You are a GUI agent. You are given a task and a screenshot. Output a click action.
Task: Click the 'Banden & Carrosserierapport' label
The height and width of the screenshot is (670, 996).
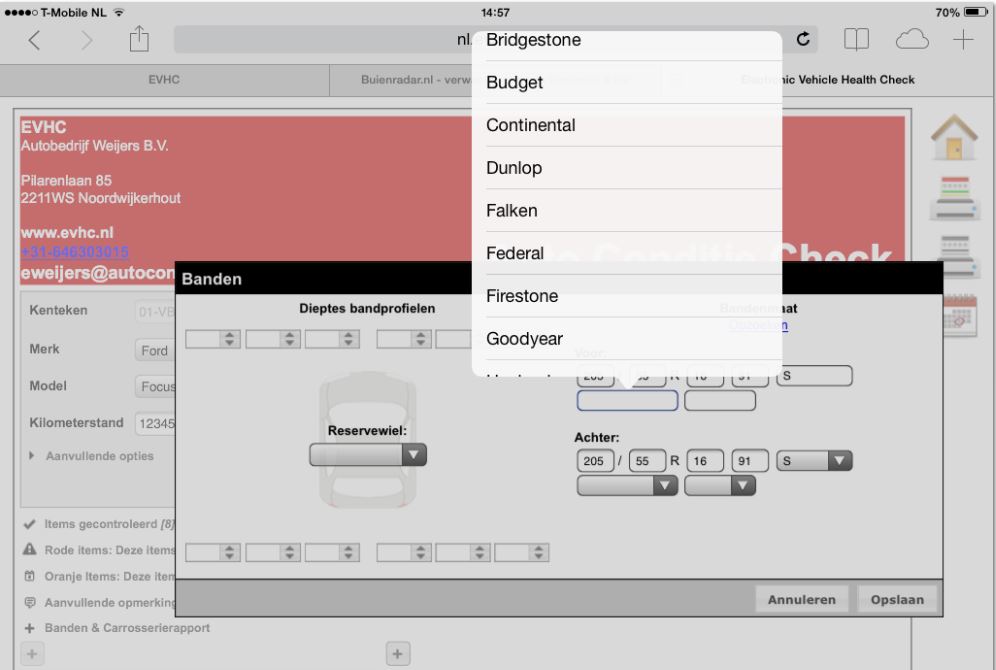coord(127,628)
